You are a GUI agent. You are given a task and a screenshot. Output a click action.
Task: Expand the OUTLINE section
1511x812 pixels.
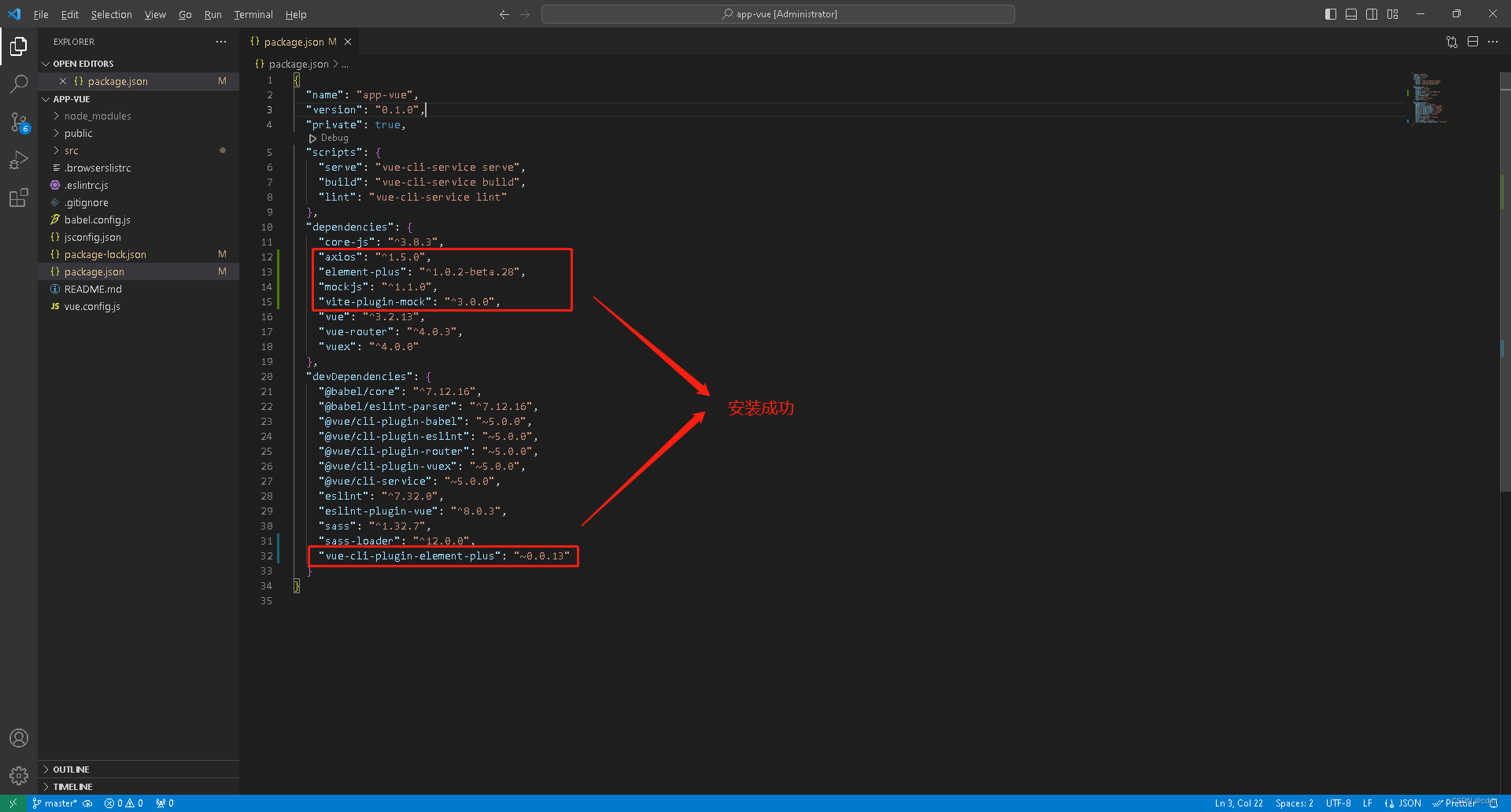(x=139, y=770)
